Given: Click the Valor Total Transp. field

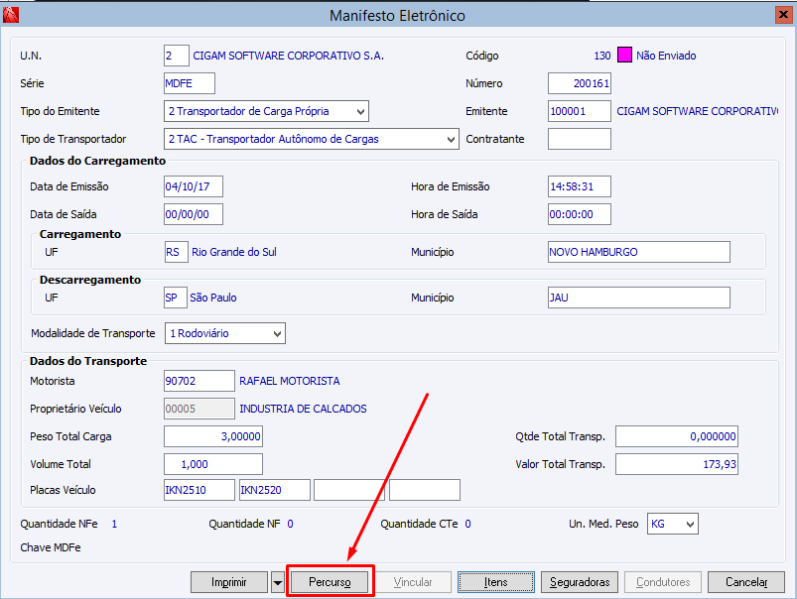Looking at the screenshot, I should [x=677, y=464].
